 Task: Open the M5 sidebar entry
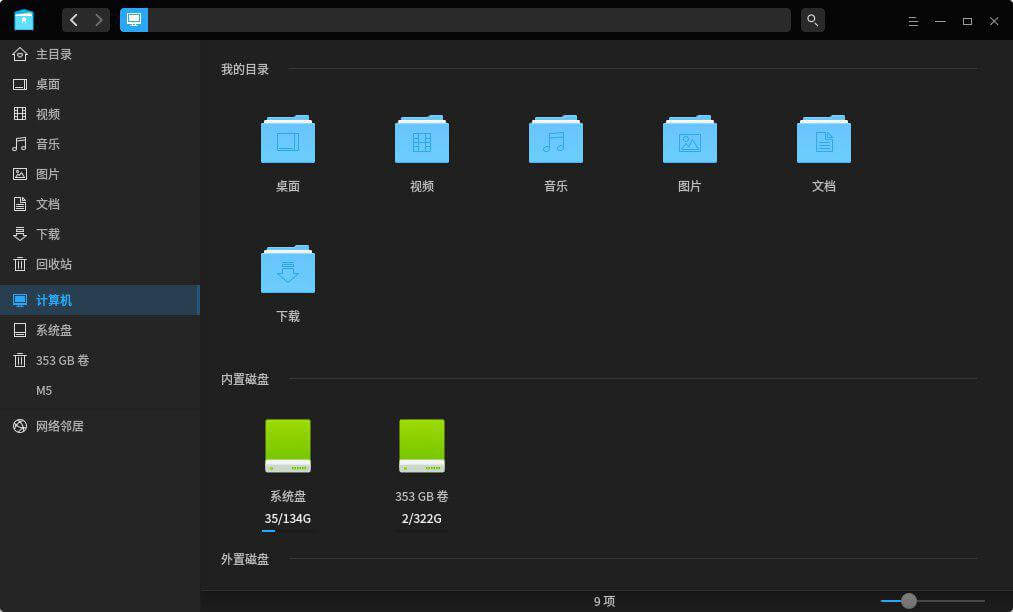[x=100, y=390]
